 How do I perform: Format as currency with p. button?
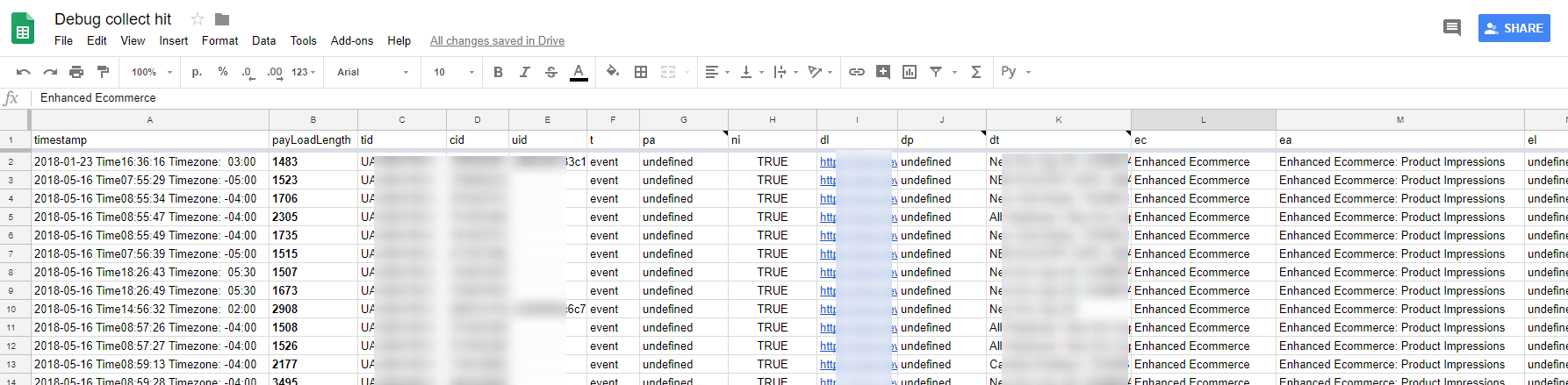197,72
